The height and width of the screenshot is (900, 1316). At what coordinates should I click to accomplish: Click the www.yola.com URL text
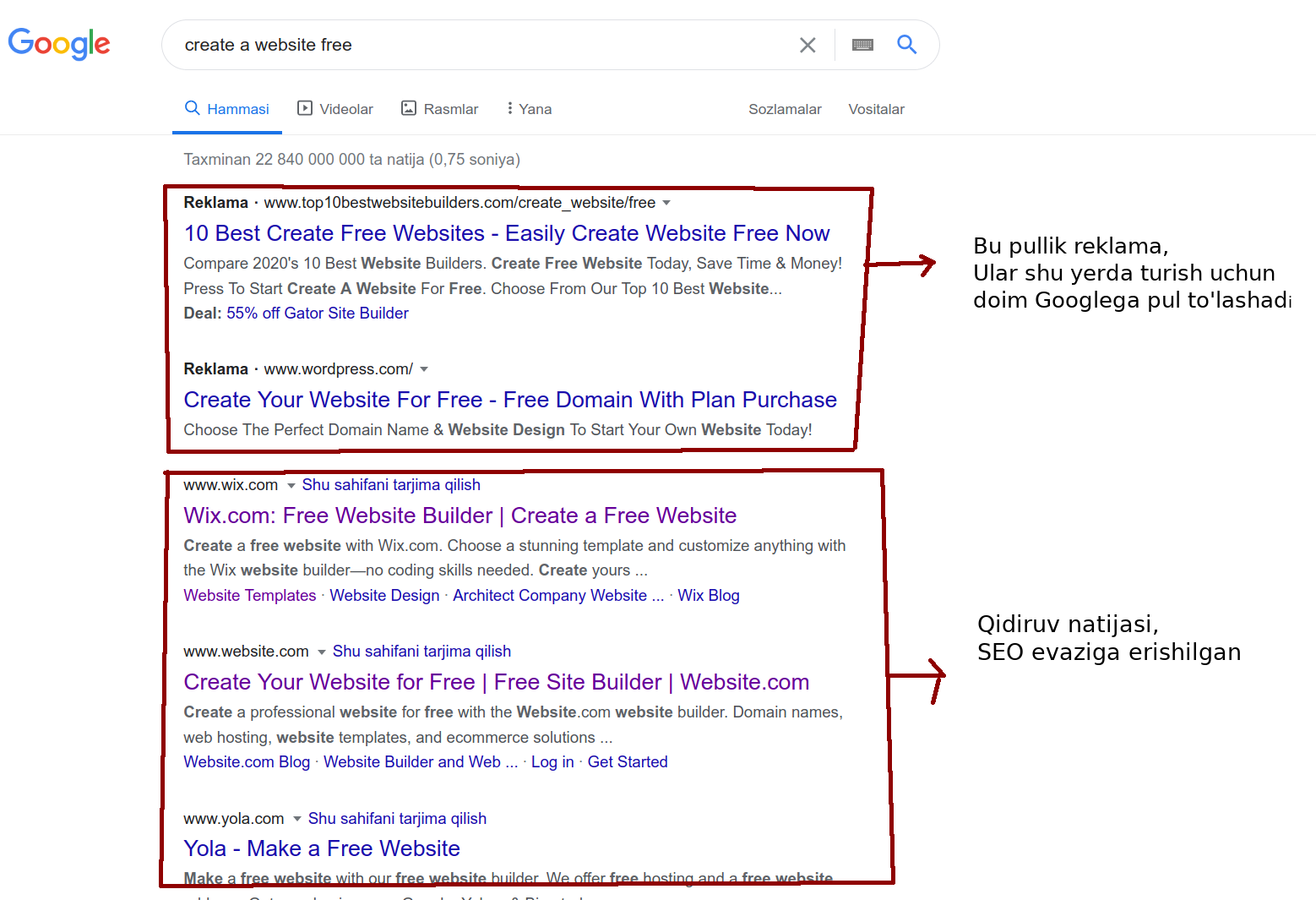pos(234,819)
